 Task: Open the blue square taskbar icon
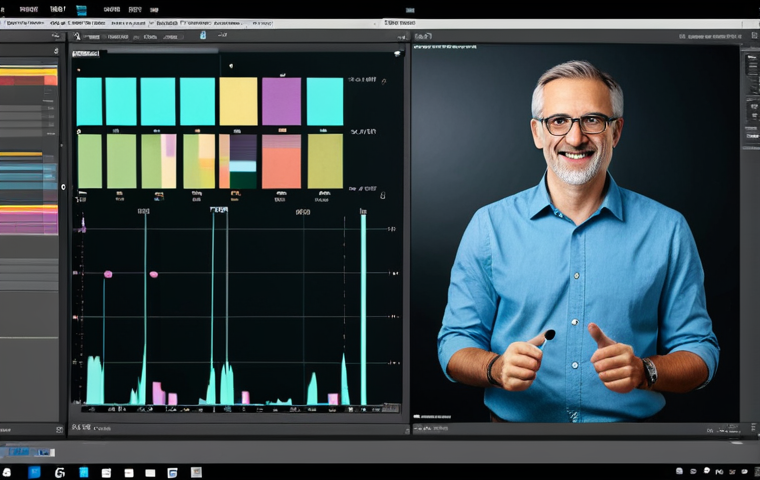tap(34, 472)
